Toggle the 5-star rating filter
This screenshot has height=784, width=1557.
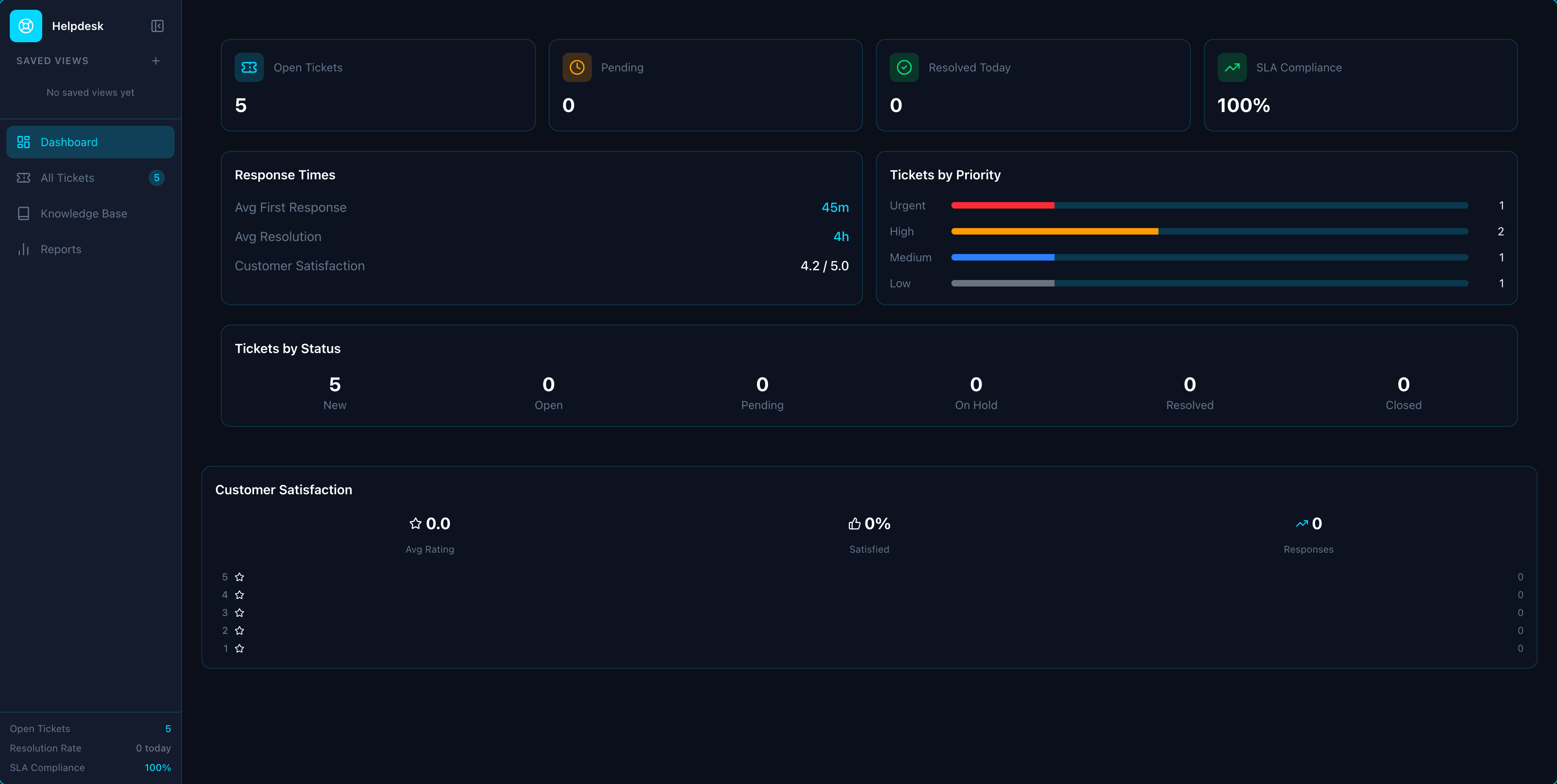tap(239, 577)
